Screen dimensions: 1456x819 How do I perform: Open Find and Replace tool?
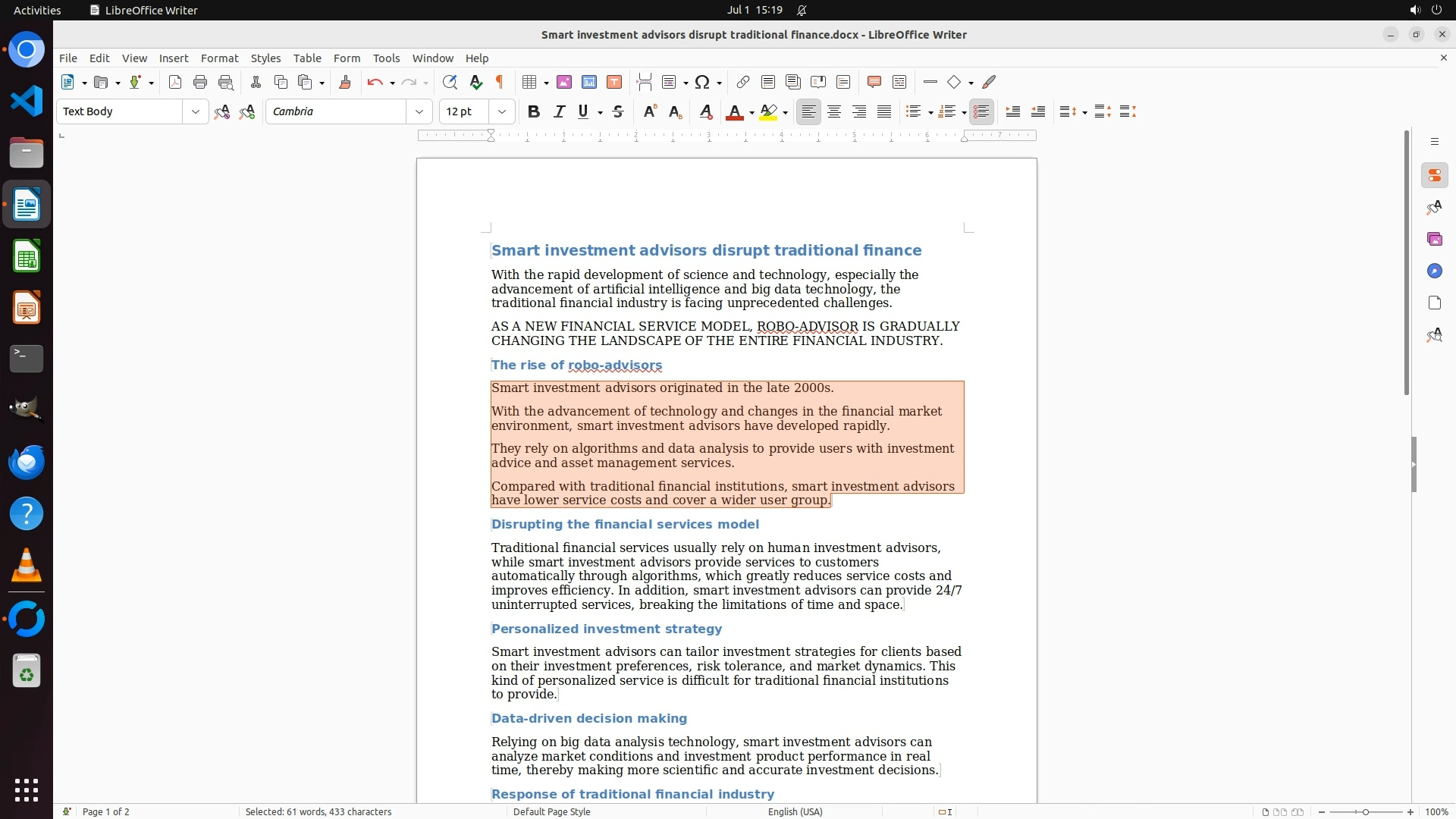(x=450, y=82)
